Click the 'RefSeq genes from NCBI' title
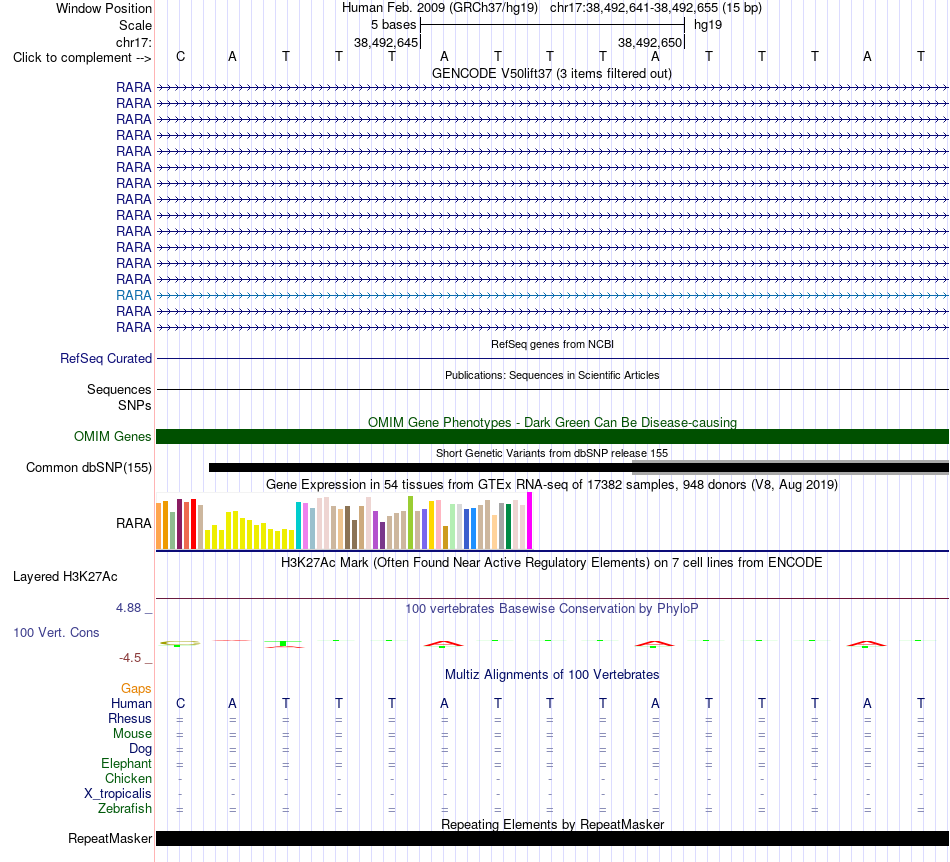Viewport: 950px width, 862px height. 552,344
